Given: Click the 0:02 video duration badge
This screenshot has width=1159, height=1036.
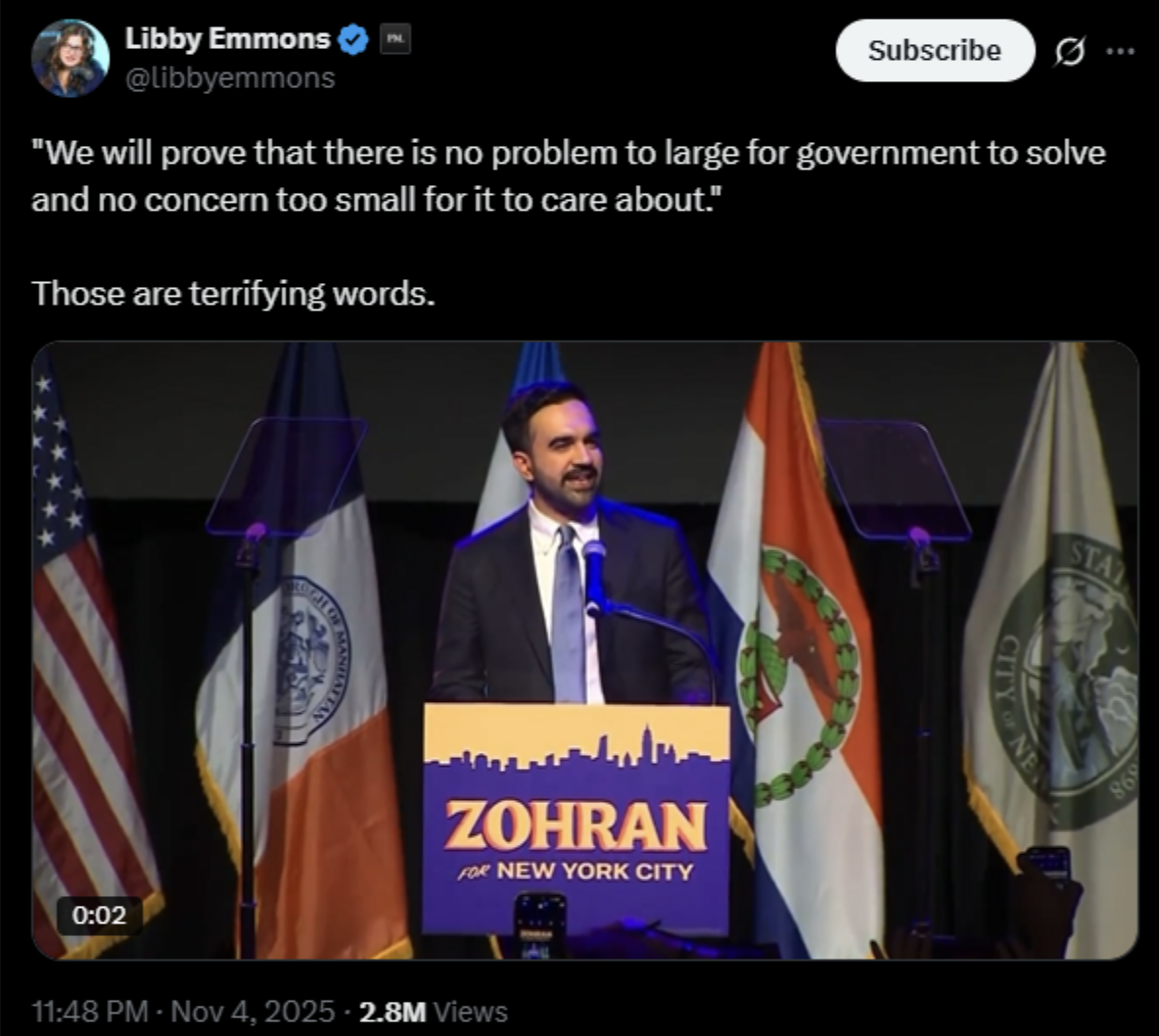Looking at the screenshot, I should pos(99,915).
